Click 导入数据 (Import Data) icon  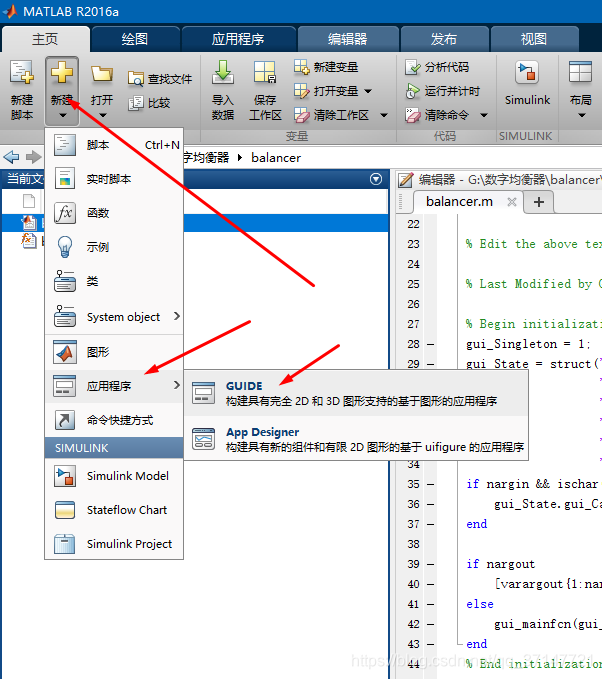click(223, 72)
